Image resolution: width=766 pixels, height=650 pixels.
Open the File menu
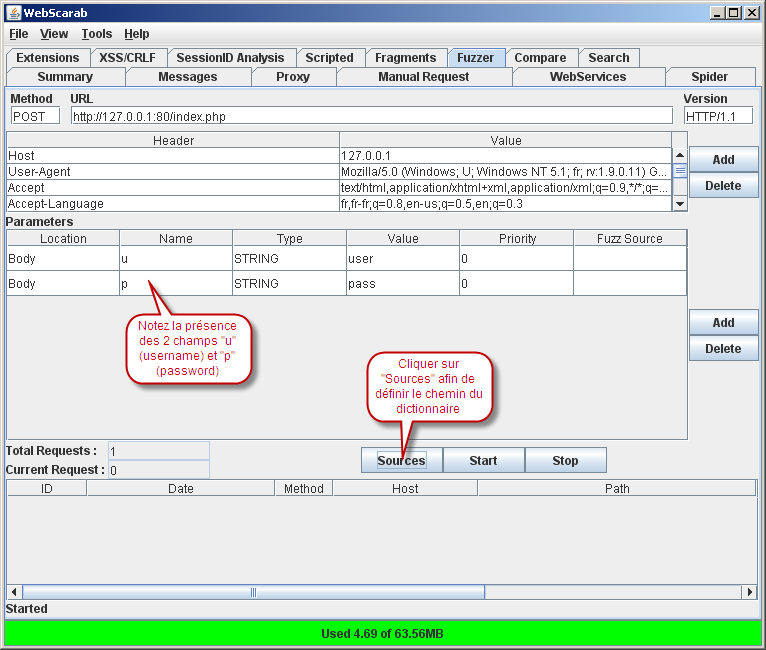pos(19,34)
